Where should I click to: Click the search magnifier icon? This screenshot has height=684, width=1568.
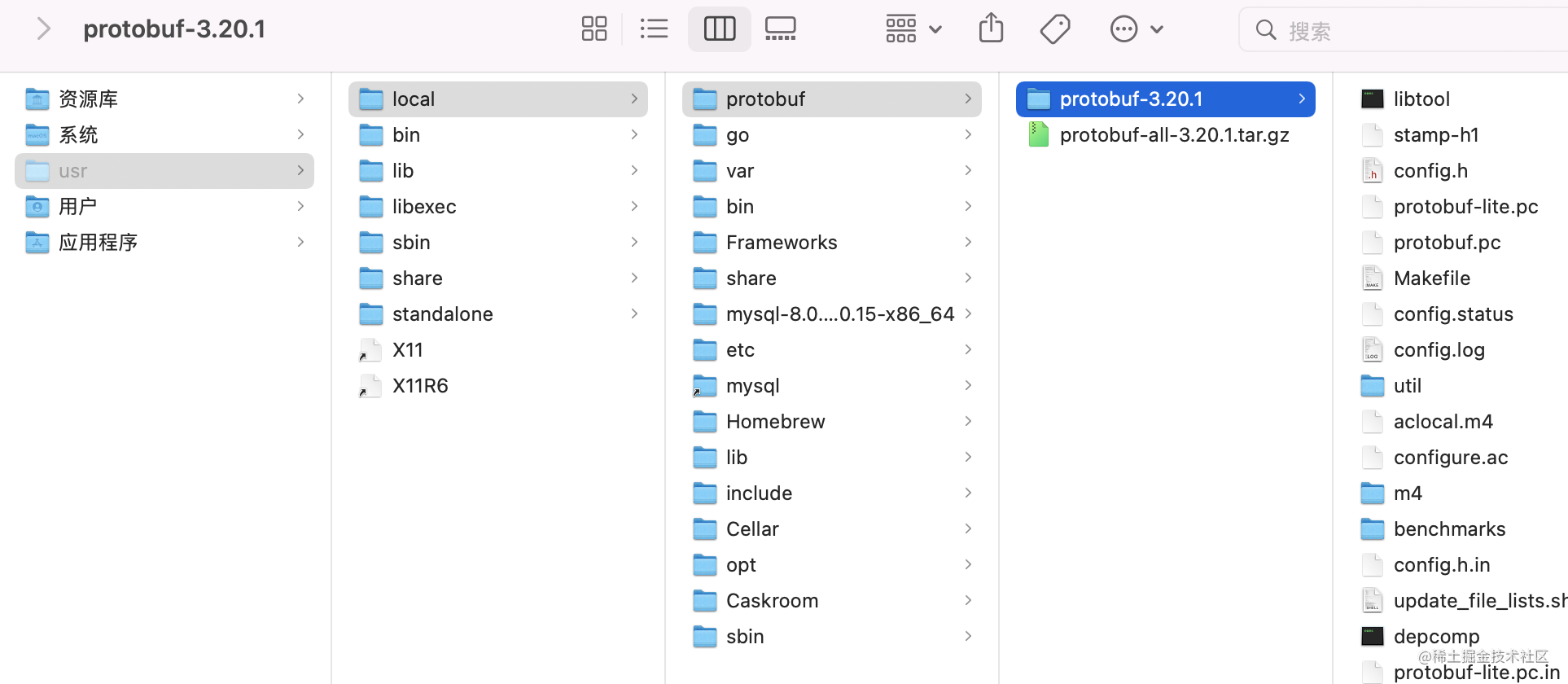pos(1266,31)
